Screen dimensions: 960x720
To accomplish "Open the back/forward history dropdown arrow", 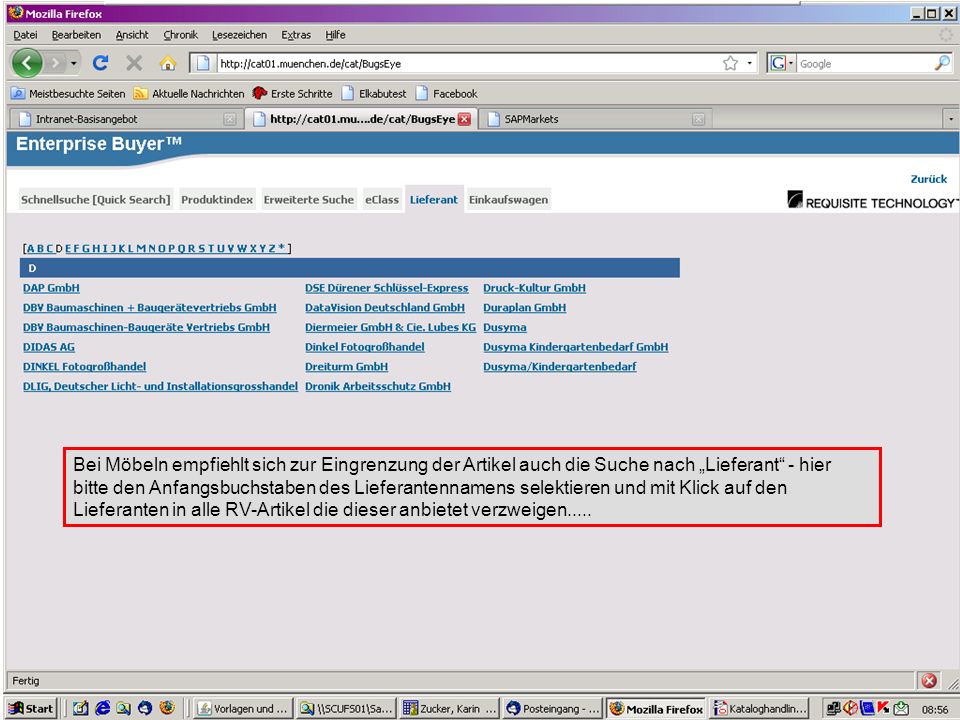I will click(x=73, y=63).
